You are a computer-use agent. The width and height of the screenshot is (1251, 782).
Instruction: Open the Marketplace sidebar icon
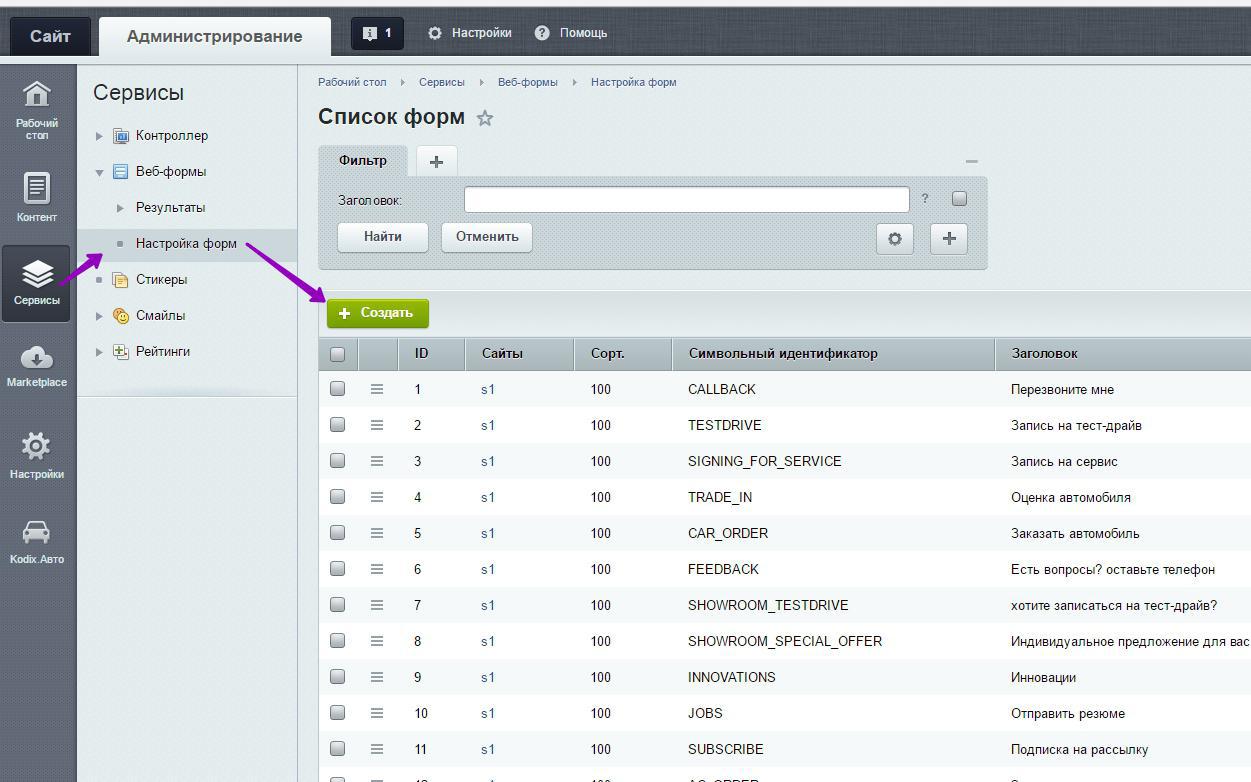click(x=37, y=366)
